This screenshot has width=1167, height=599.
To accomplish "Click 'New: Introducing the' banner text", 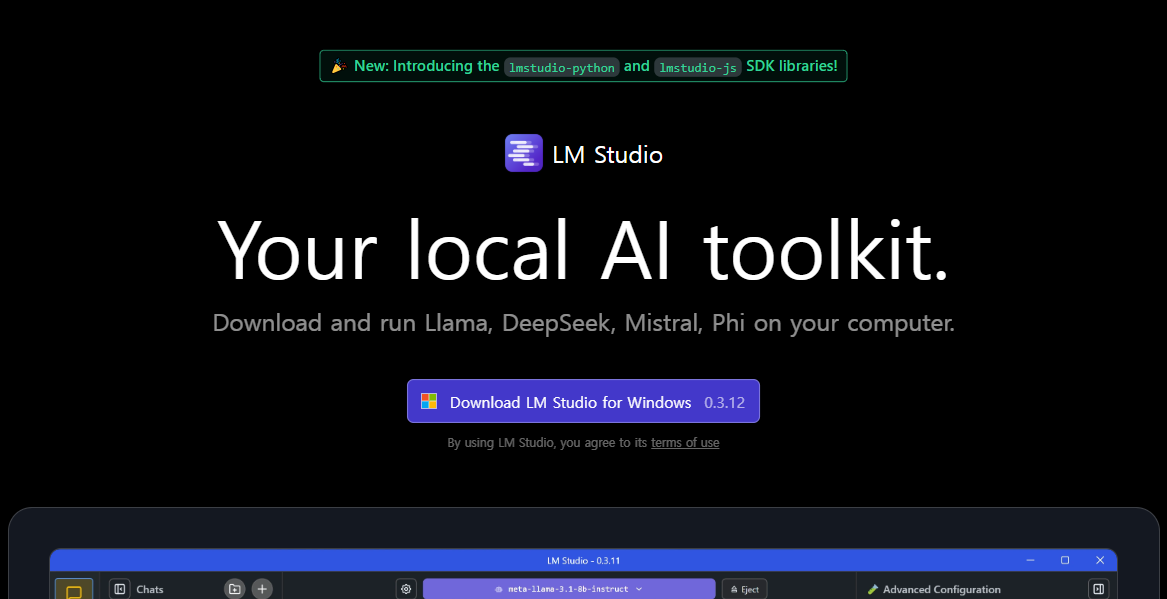I will 426,66.
